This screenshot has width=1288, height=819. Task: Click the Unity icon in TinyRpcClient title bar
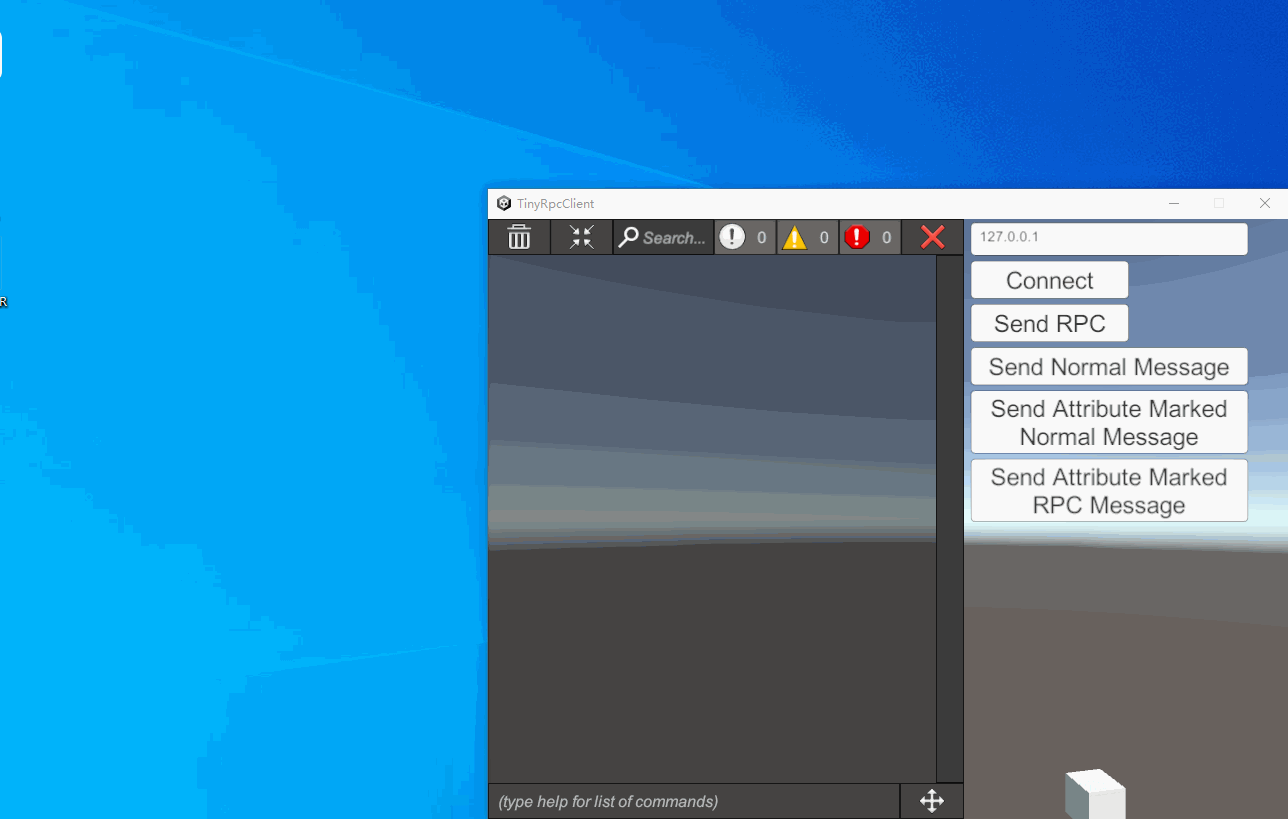click(504, 203)
